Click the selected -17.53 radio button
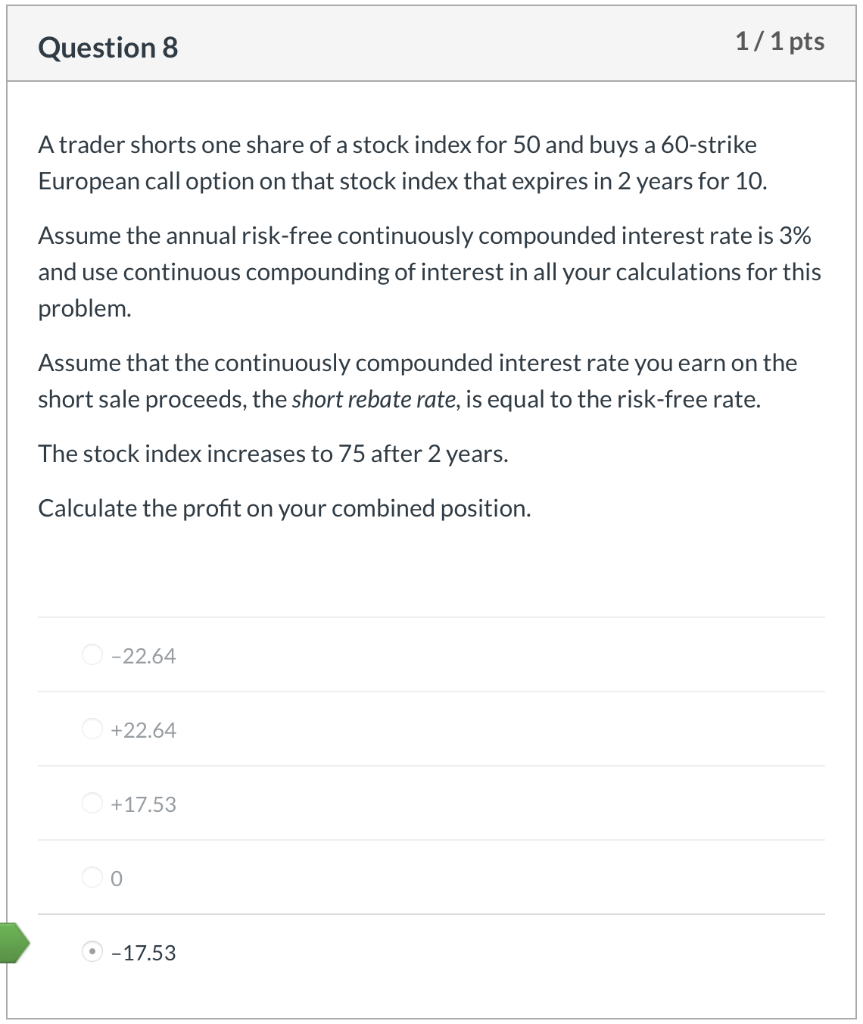The width and height of the screenshot is (863, 1024). pyautogui.click(x=90, y=951)
